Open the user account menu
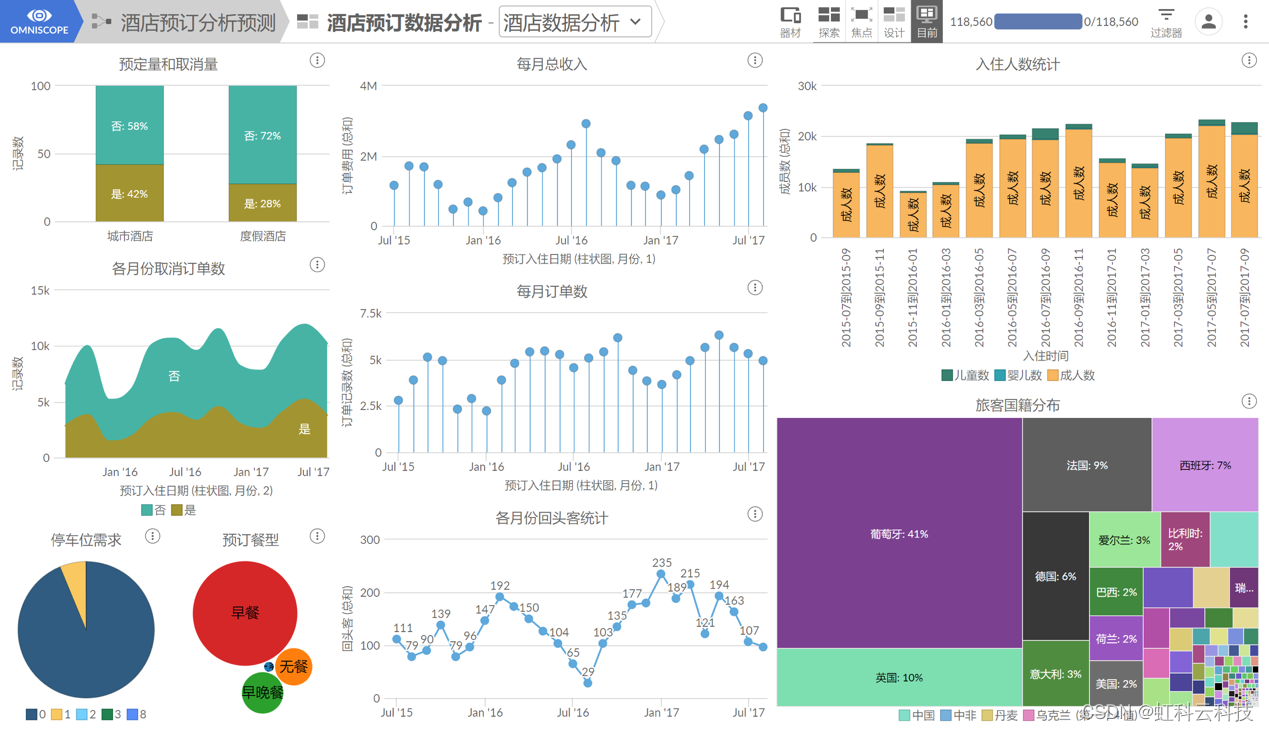Screen dimensions: 1269x731 (x=1208, y=21)
